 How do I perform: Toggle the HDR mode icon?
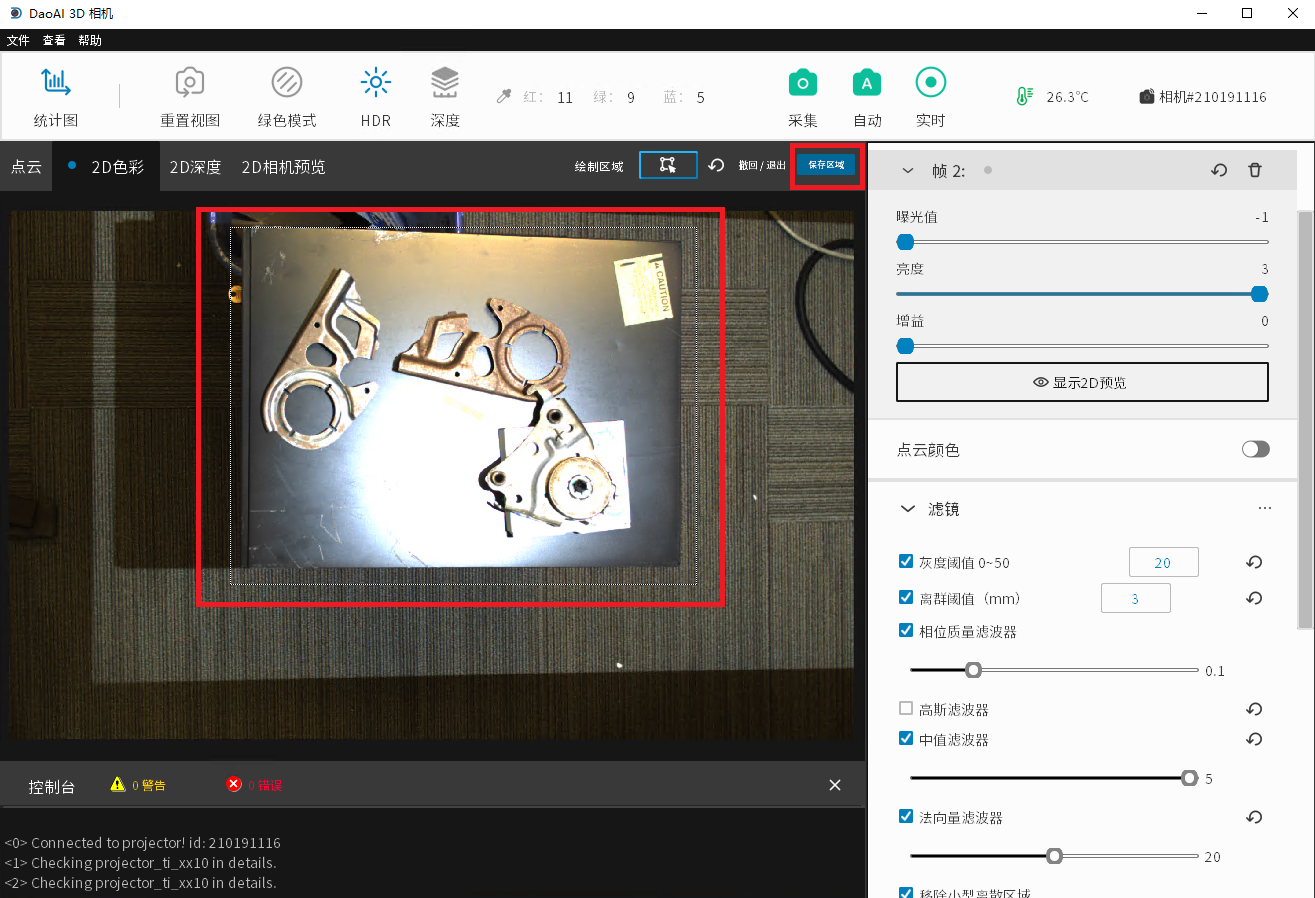click(376, 84)
